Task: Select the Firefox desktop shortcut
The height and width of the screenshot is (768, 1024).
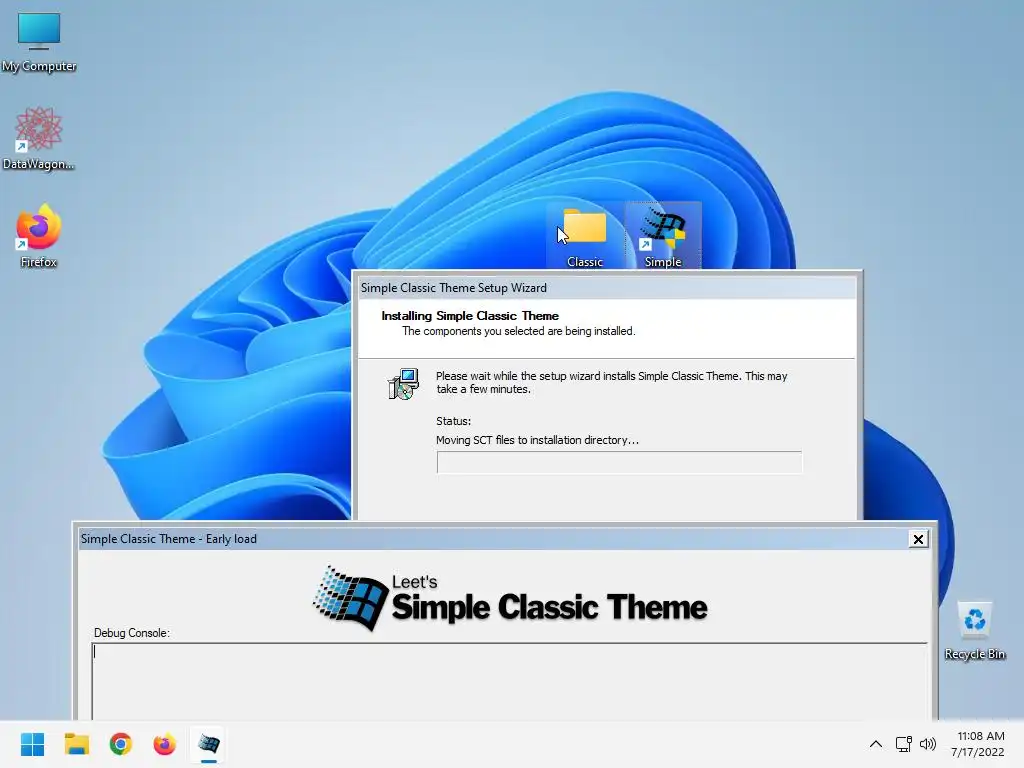Action: click(x=39, y=236)
